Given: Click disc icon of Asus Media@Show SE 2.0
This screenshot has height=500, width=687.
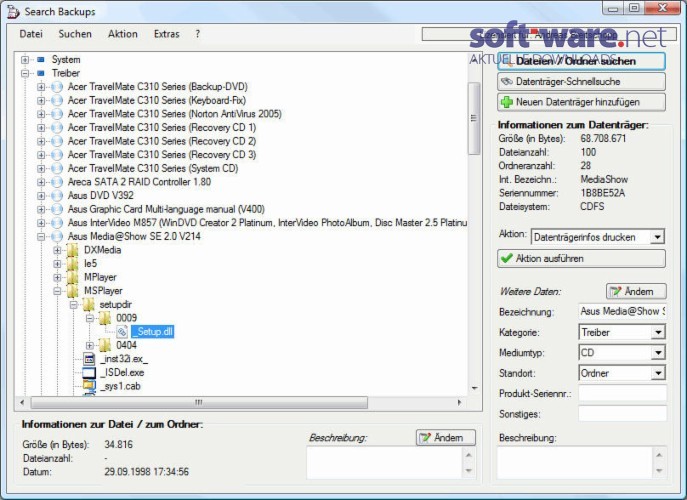Looking at the screenshot, I should tap(57, 237).
